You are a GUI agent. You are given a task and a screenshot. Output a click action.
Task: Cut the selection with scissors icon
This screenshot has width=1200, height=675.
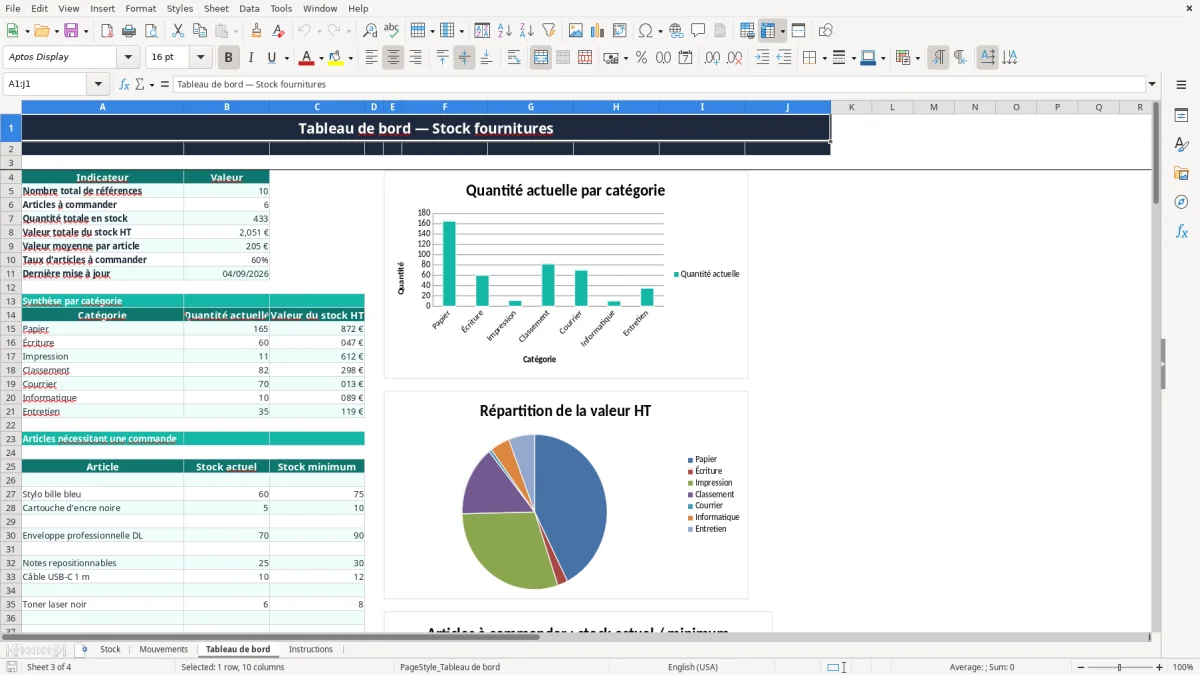point(178,31)
